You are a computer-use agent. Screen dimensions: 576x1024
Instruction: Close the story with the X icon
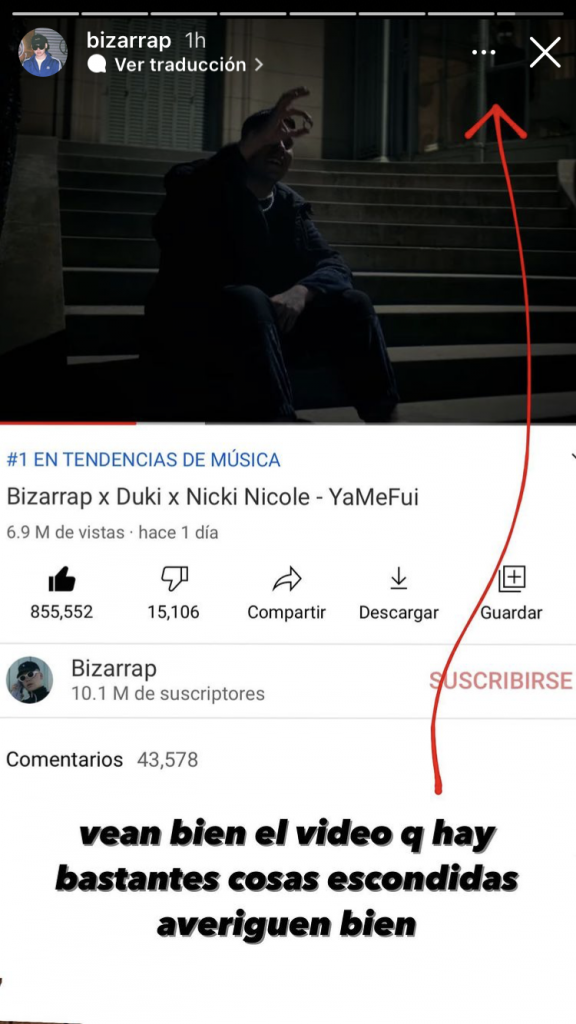click(x=545, y=52)
